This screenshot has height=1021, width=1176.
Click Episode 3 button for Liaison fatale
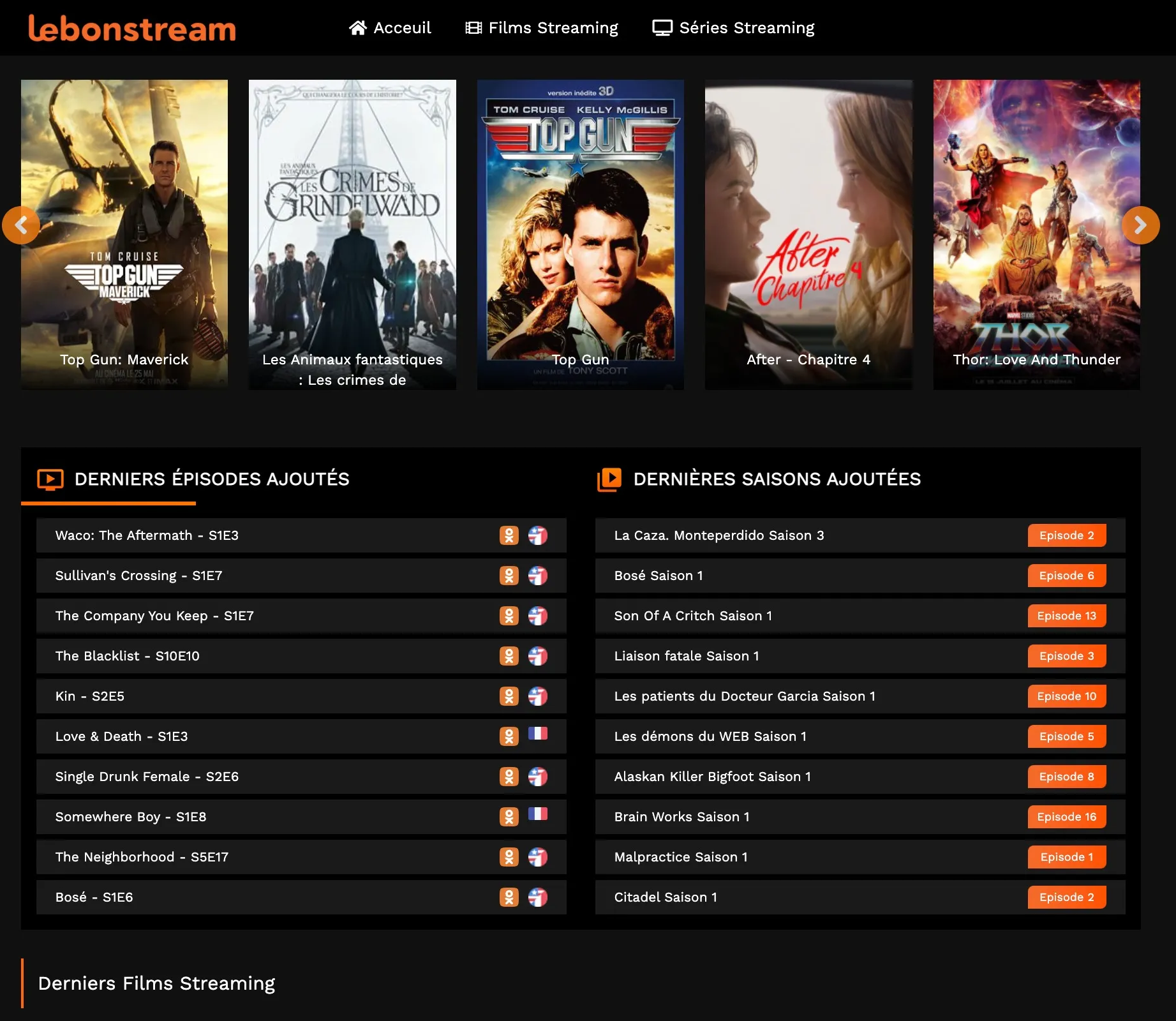[x=1067, y=656]
